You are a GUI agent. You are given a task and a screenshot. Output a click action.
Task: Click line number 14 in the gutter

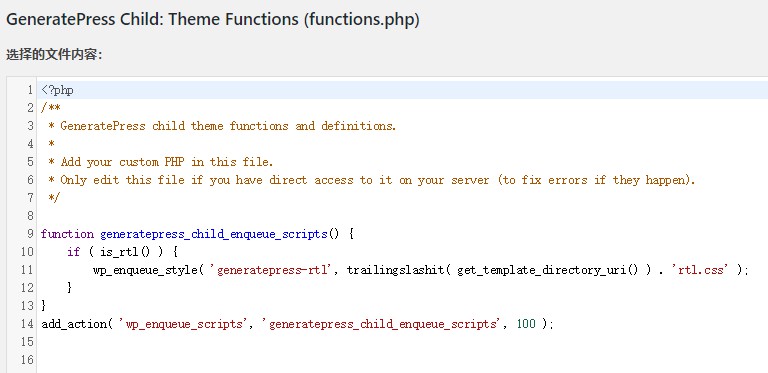[27, 324]
